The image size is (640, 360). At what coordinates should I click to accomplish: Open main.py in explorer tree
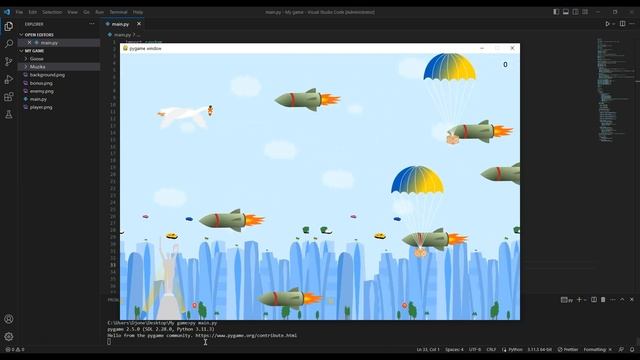[38, 99]
